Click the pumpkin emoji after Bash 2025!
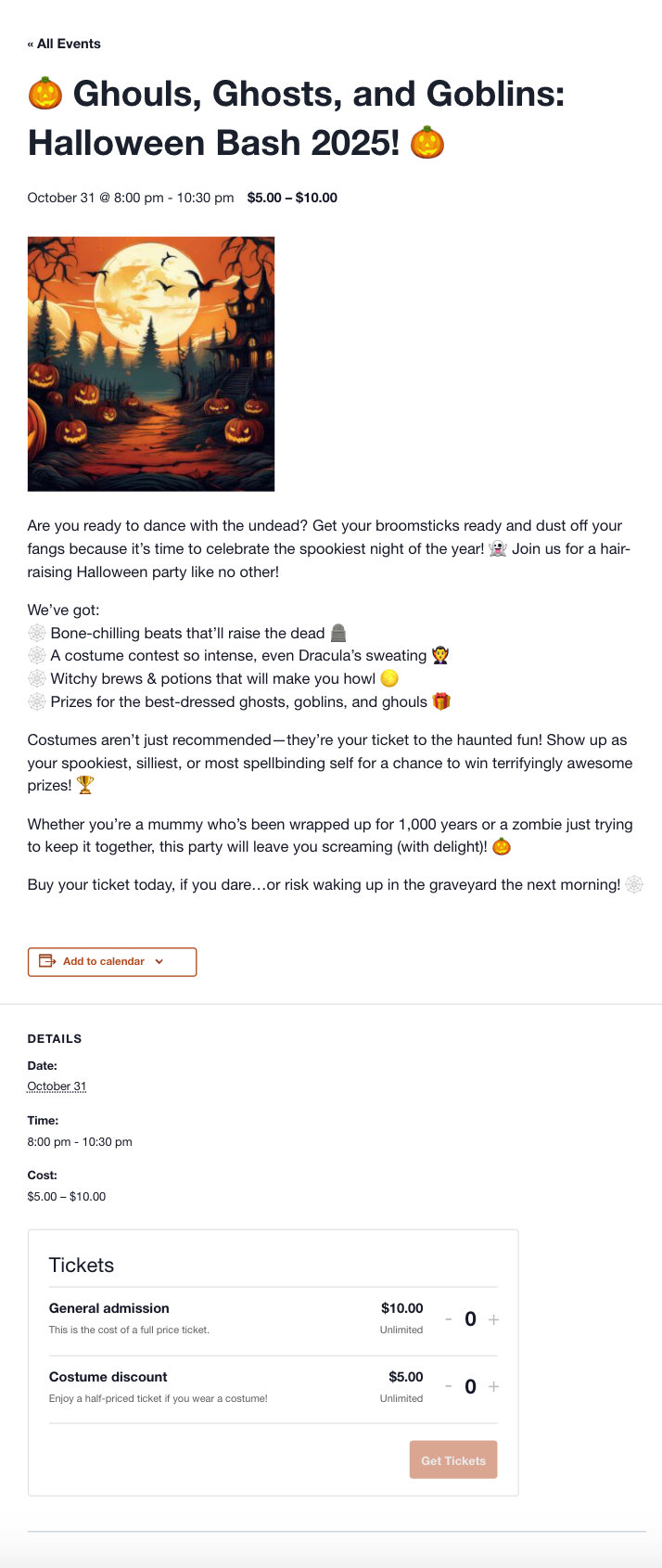 427,143
